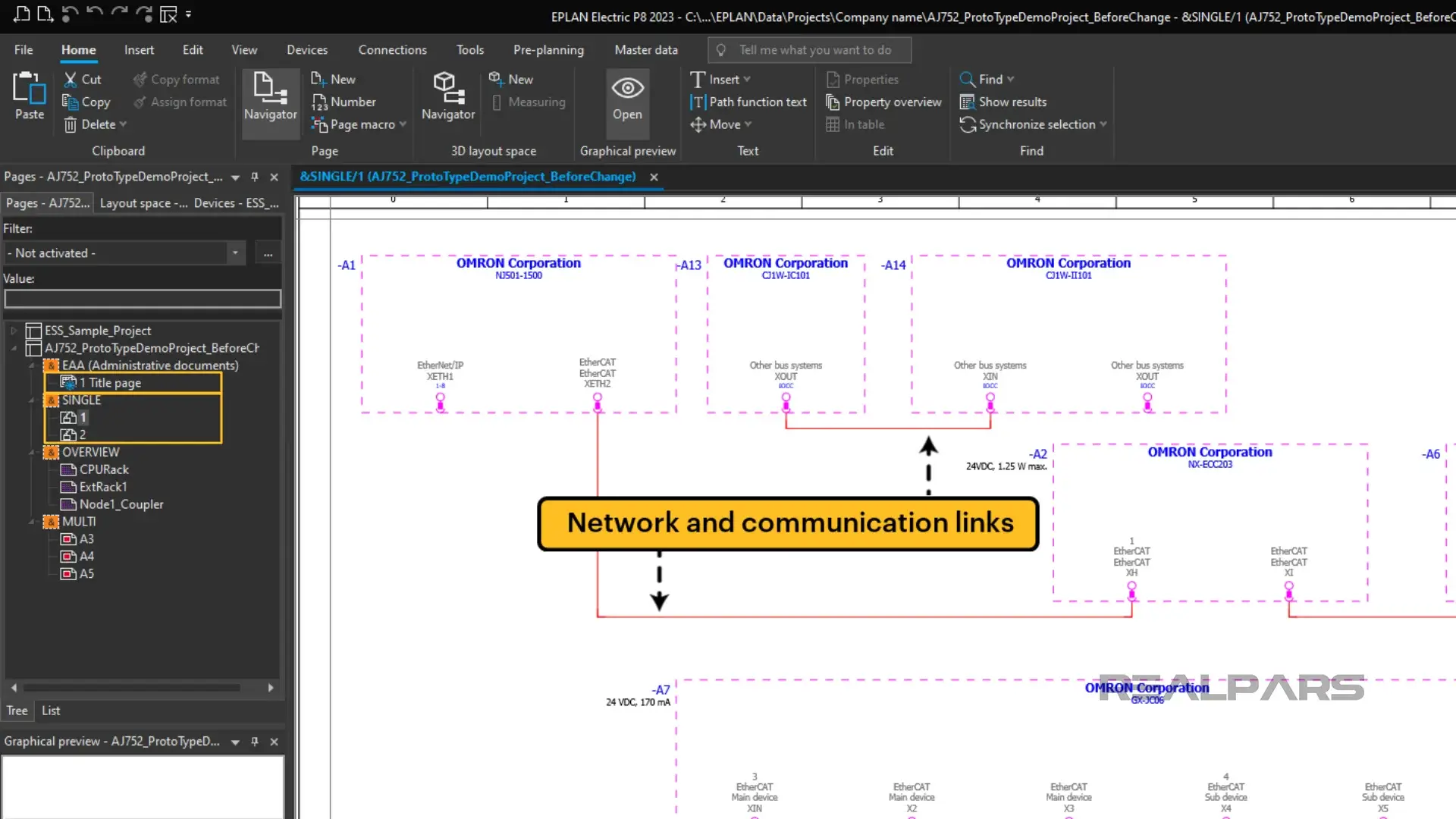Screen dimensions: 1456x819
Task: Click Assign format in Clipboard group
Action: tap(180, 102)
